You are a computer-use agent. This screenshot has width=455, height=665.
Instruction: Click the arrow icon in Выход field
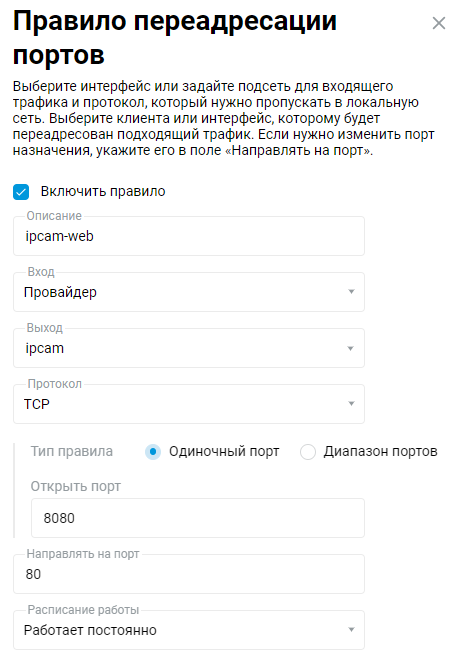tap(350, 348)
